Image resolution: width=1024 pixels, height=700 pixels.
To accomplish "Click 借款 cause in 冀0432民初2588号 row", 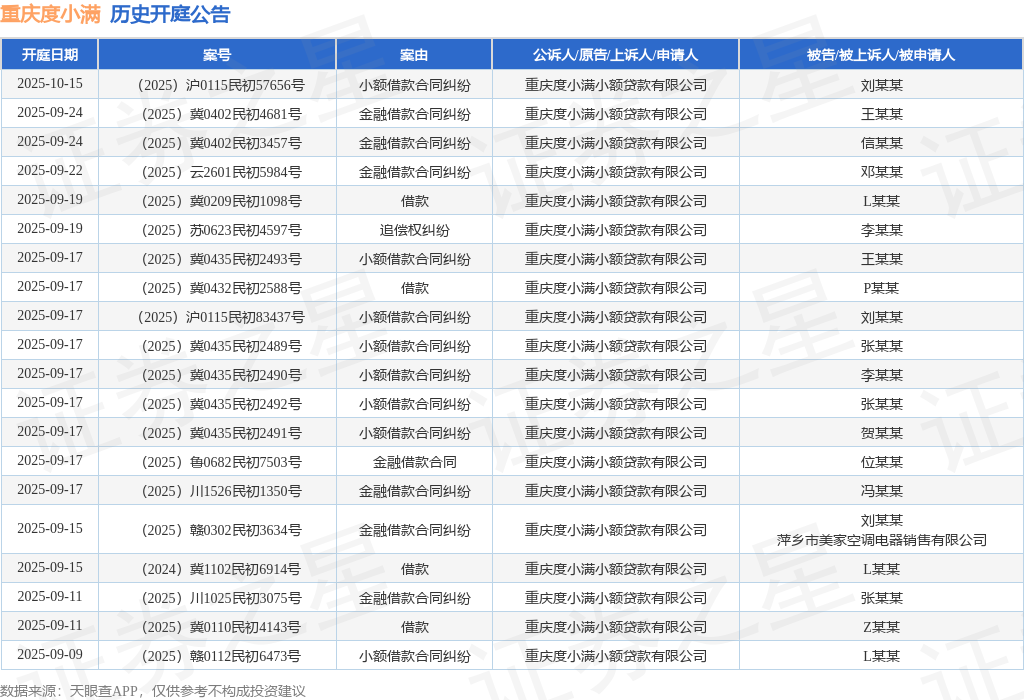I will tap(415, 288).
